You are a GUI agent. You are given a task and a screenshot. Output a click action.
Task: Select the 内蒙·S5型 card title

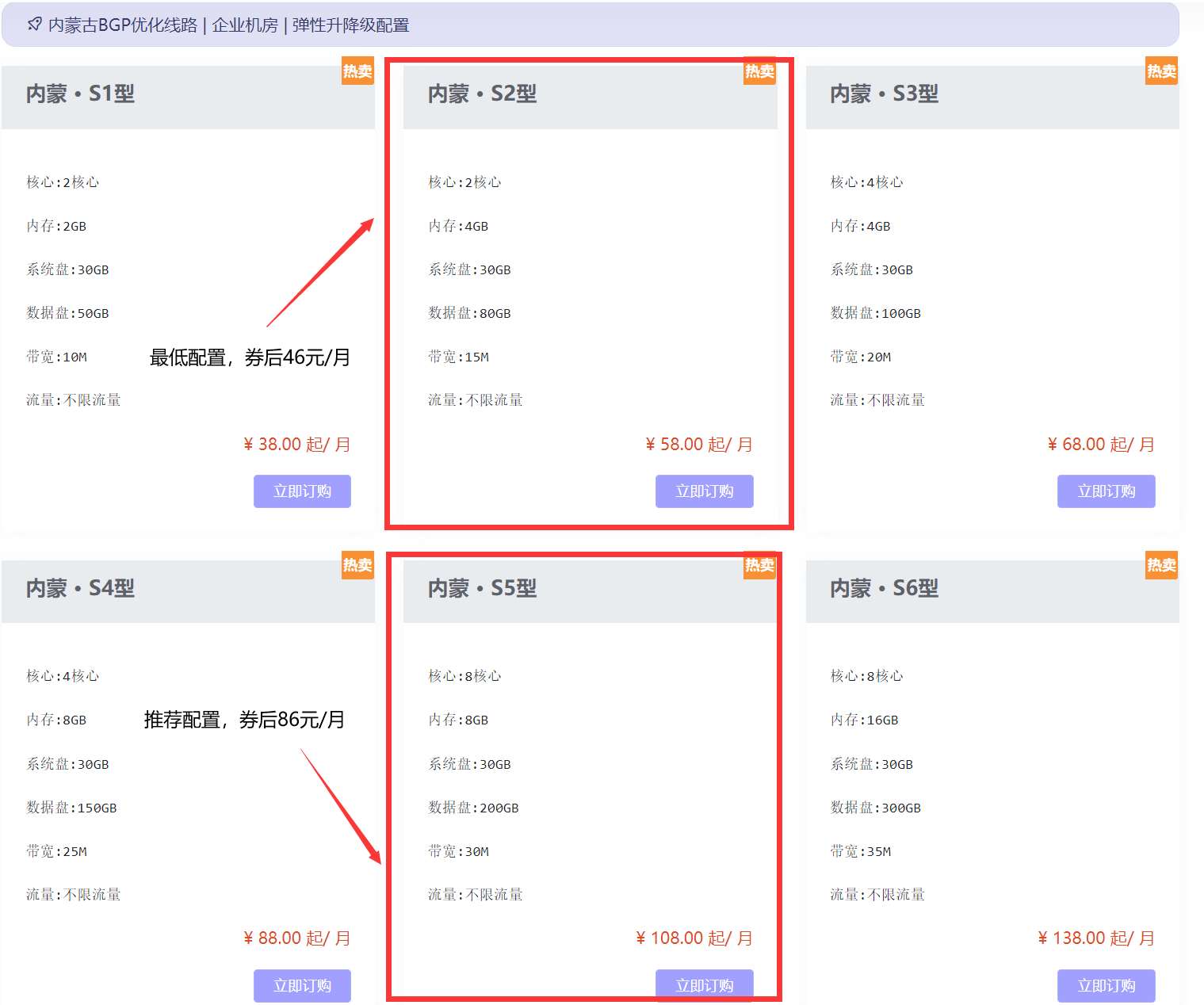click(x=480, y=589)
